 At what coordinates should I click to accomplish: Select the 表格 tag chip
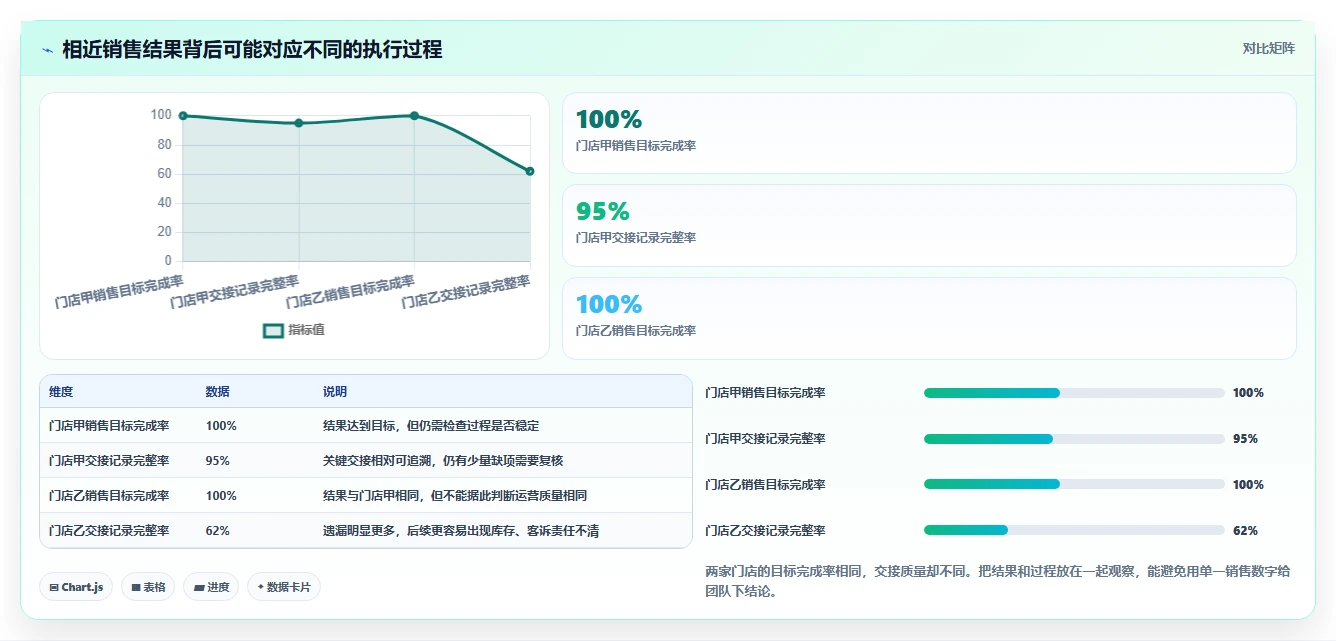(148, 587)
